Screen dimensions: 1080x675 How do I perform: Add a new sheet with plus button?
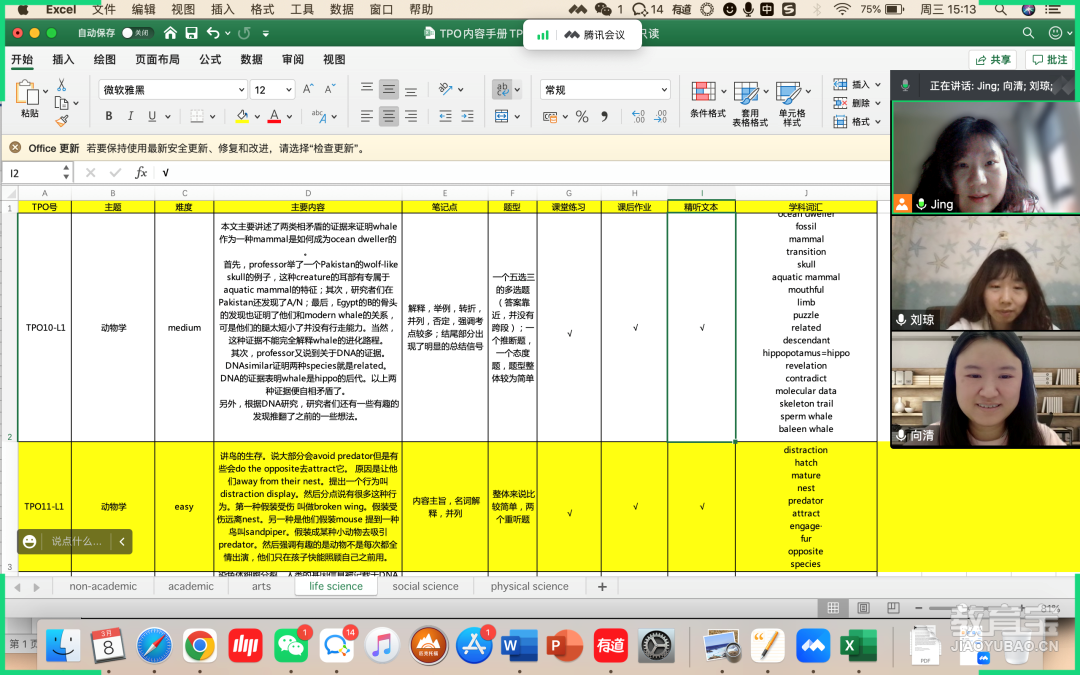(602, 587)
